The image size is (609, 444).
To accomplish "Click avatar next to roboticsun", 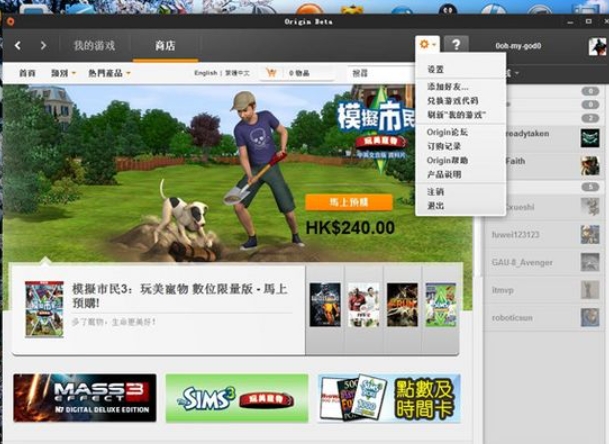I will (590, 317).
